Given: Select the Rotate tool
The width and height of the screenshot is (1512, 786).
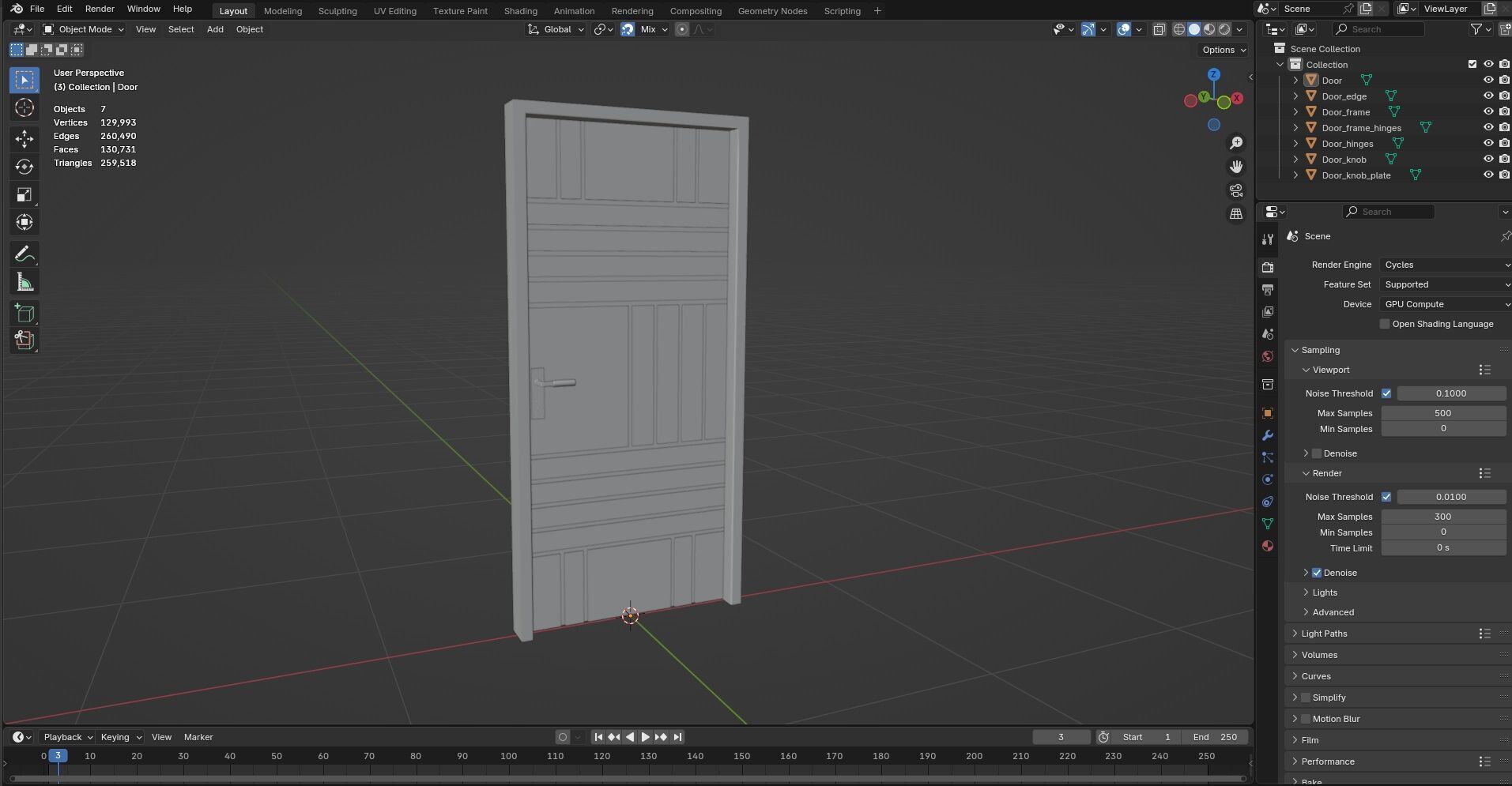Looking at the screenshot, I should click(x=25, y=167).
